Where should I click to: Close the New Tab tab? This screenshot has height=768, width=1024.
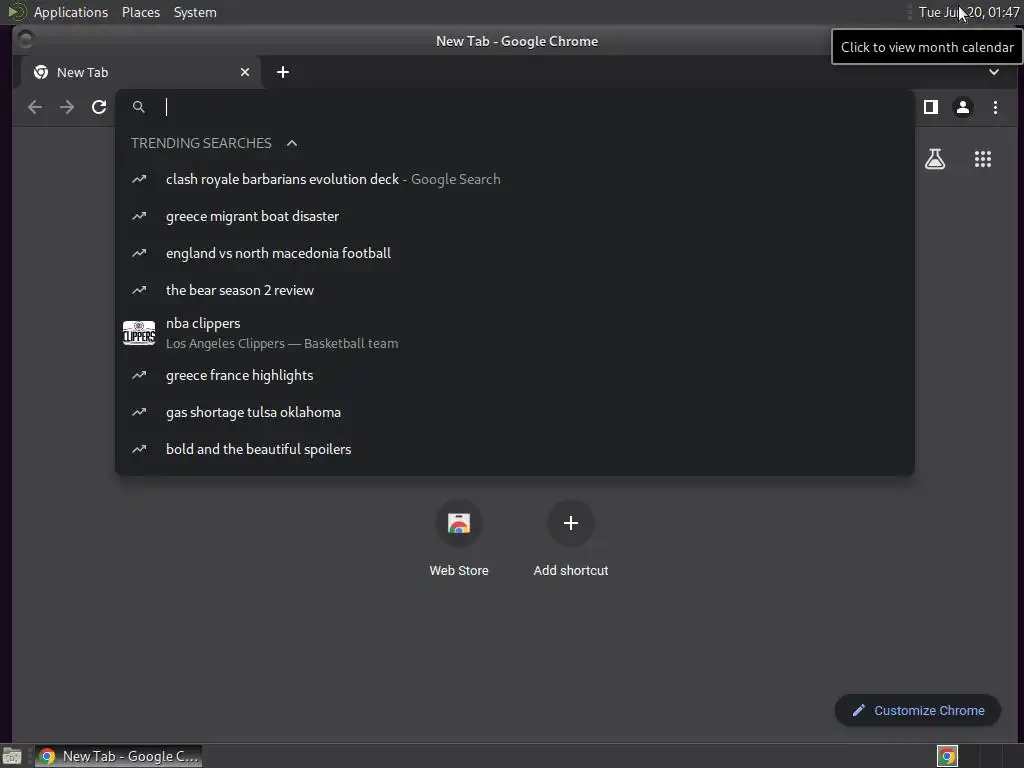(x=245, y=72)
